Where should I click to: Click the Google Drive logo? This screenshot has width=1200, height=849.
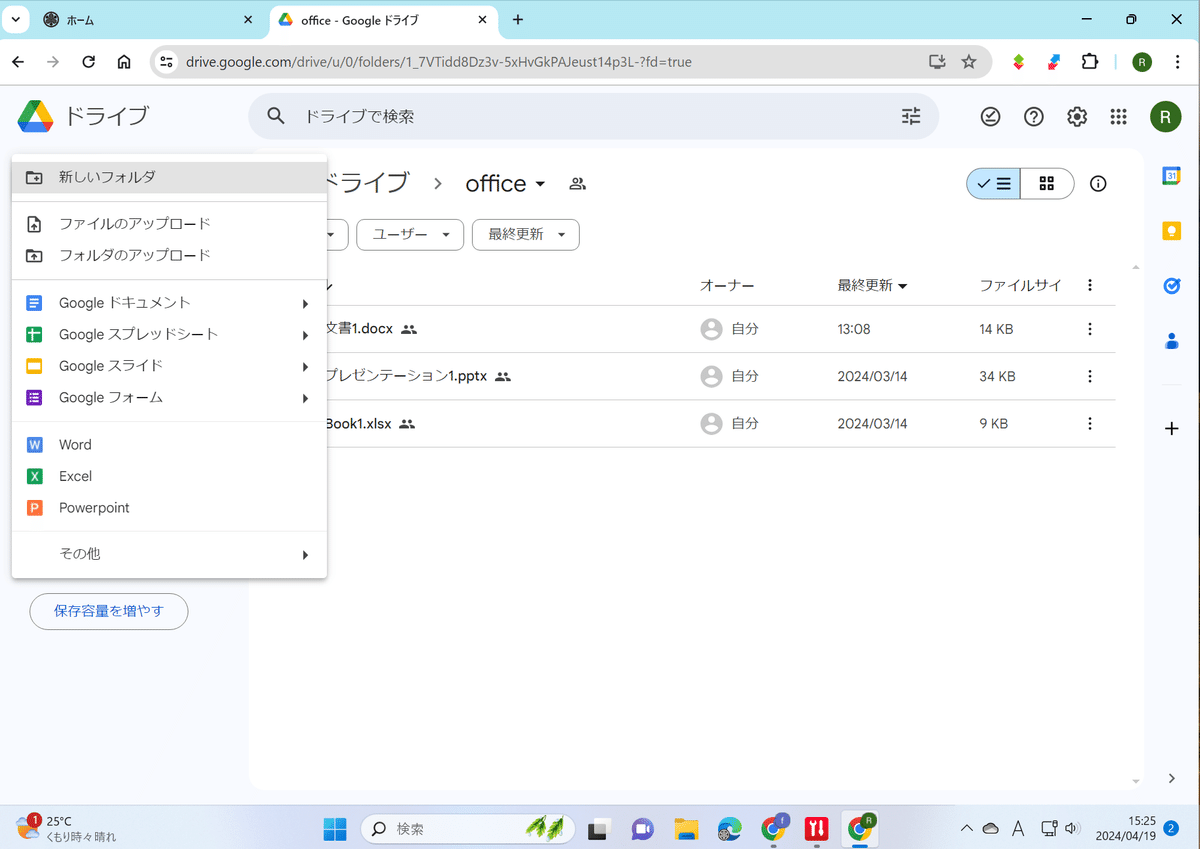(35, 116)
